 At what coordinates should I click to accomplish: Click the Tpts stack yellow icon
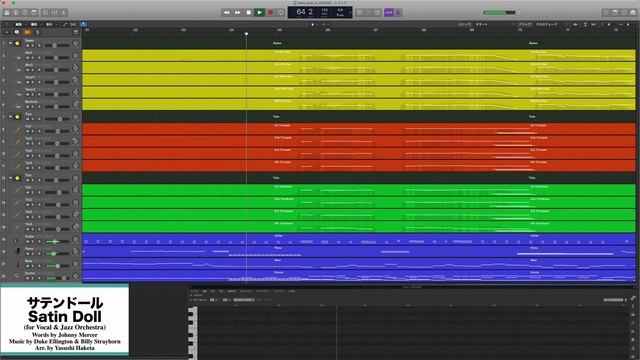point(18,117)
